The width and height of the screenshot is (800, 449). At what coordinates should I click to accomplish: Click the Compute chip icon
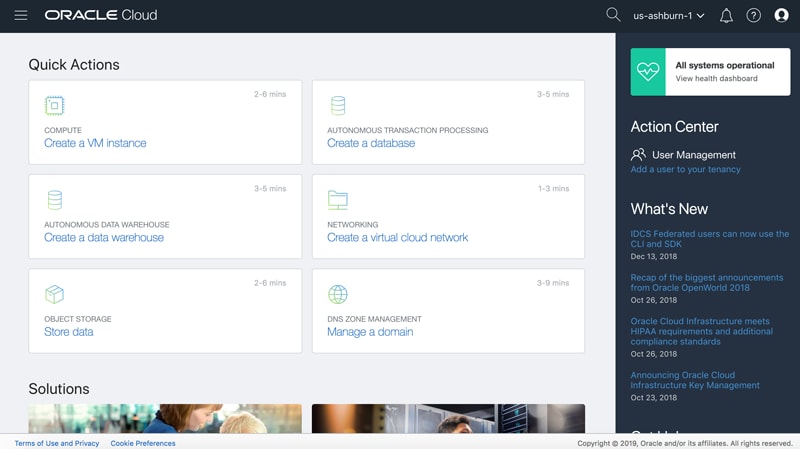coord(54,106)
